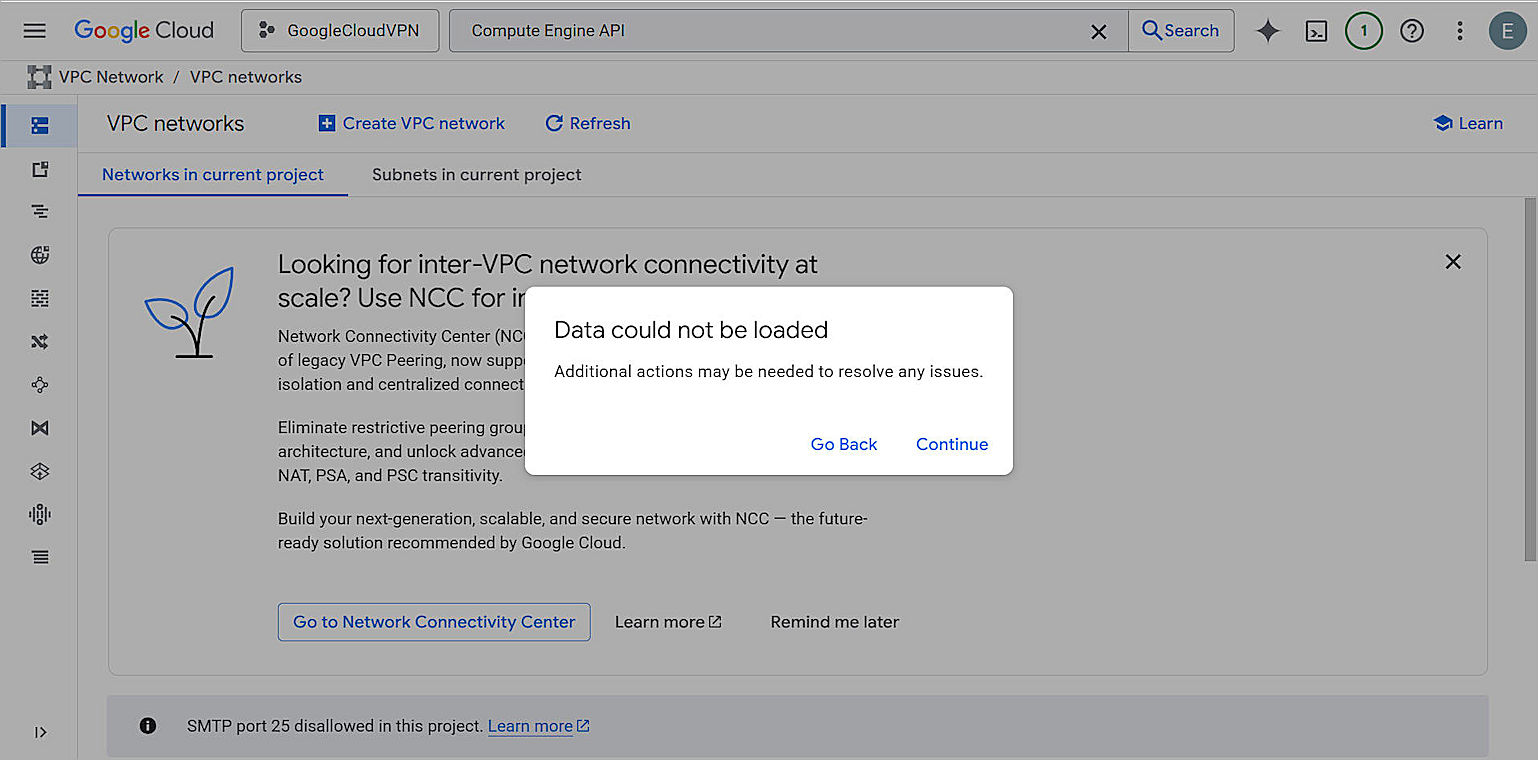The height and width of the screenshot is (760, 1538).
Task: Open Cloud Shell terminal
Action: click(1316, 31)
